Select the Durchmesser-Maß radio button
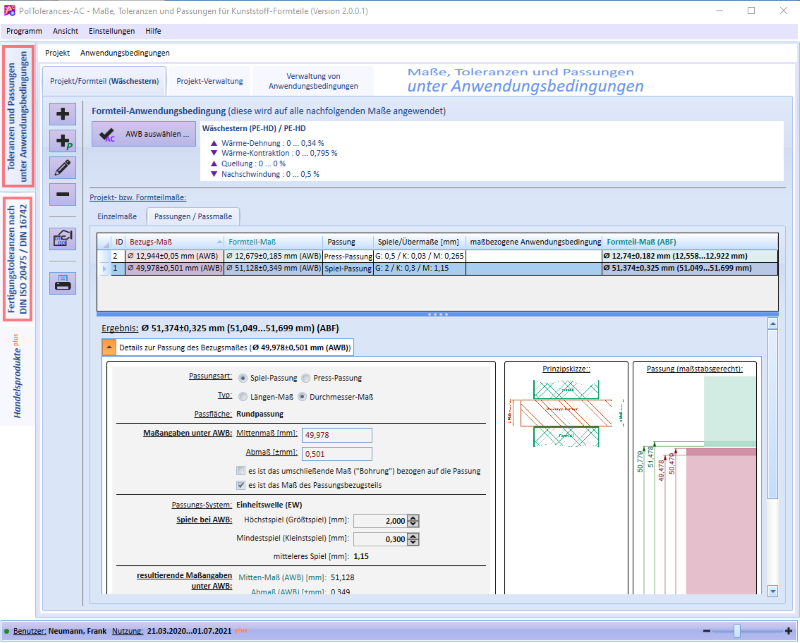The height and width of the screenshot is (643, 800). pos(302,397)
